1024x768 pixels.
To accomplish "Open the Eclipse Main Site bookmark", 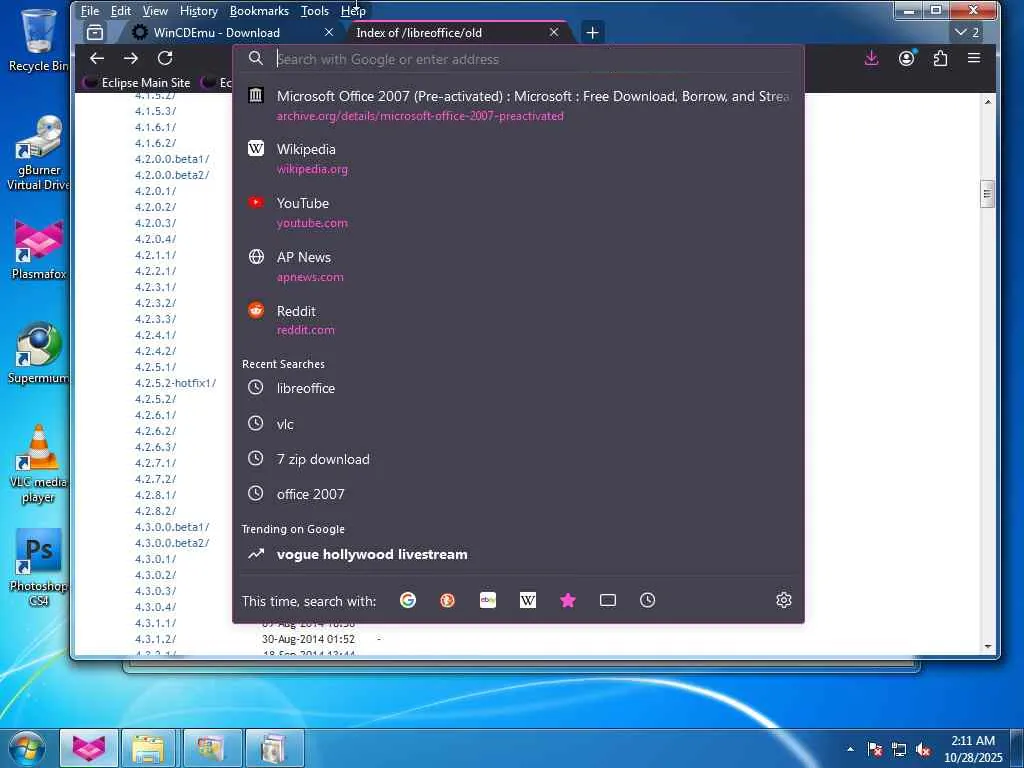I will pyautogui.click(x=137, y=82).
